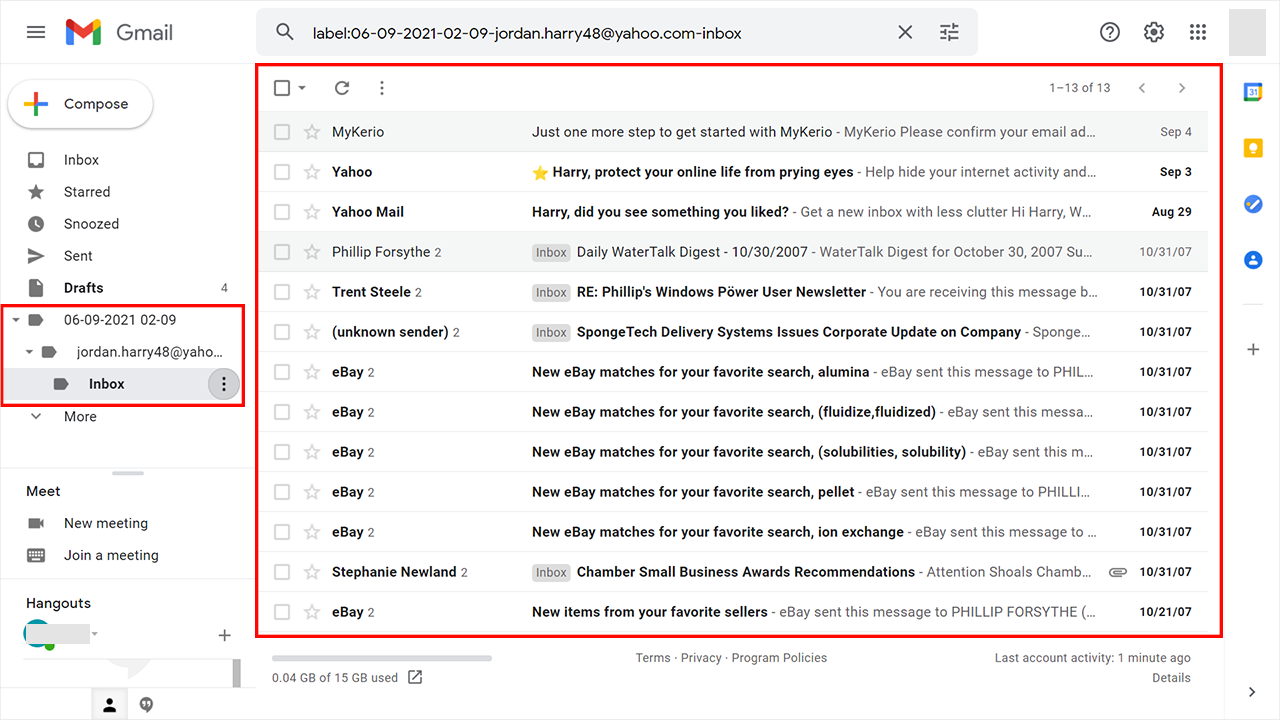Open the SpongeTech Delivery Systems email
1280x720 pixels.
733,332
